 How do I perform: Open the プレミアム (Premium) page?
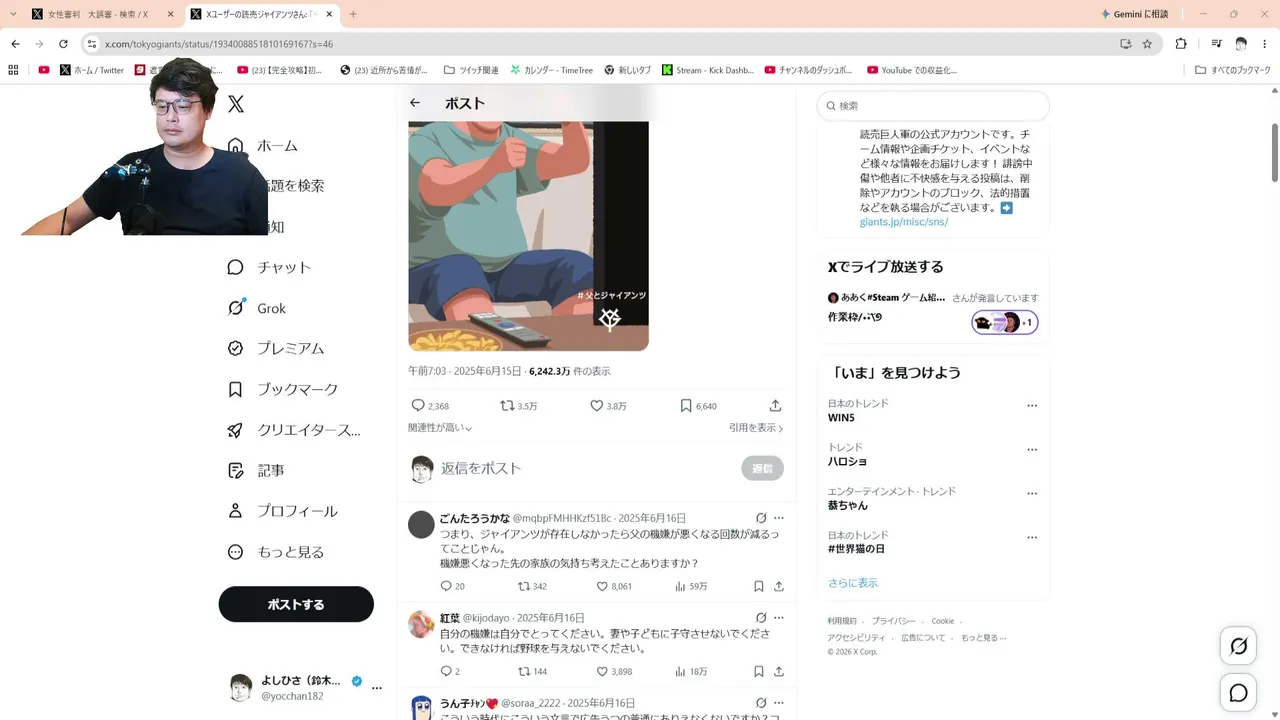pos(276,348)
